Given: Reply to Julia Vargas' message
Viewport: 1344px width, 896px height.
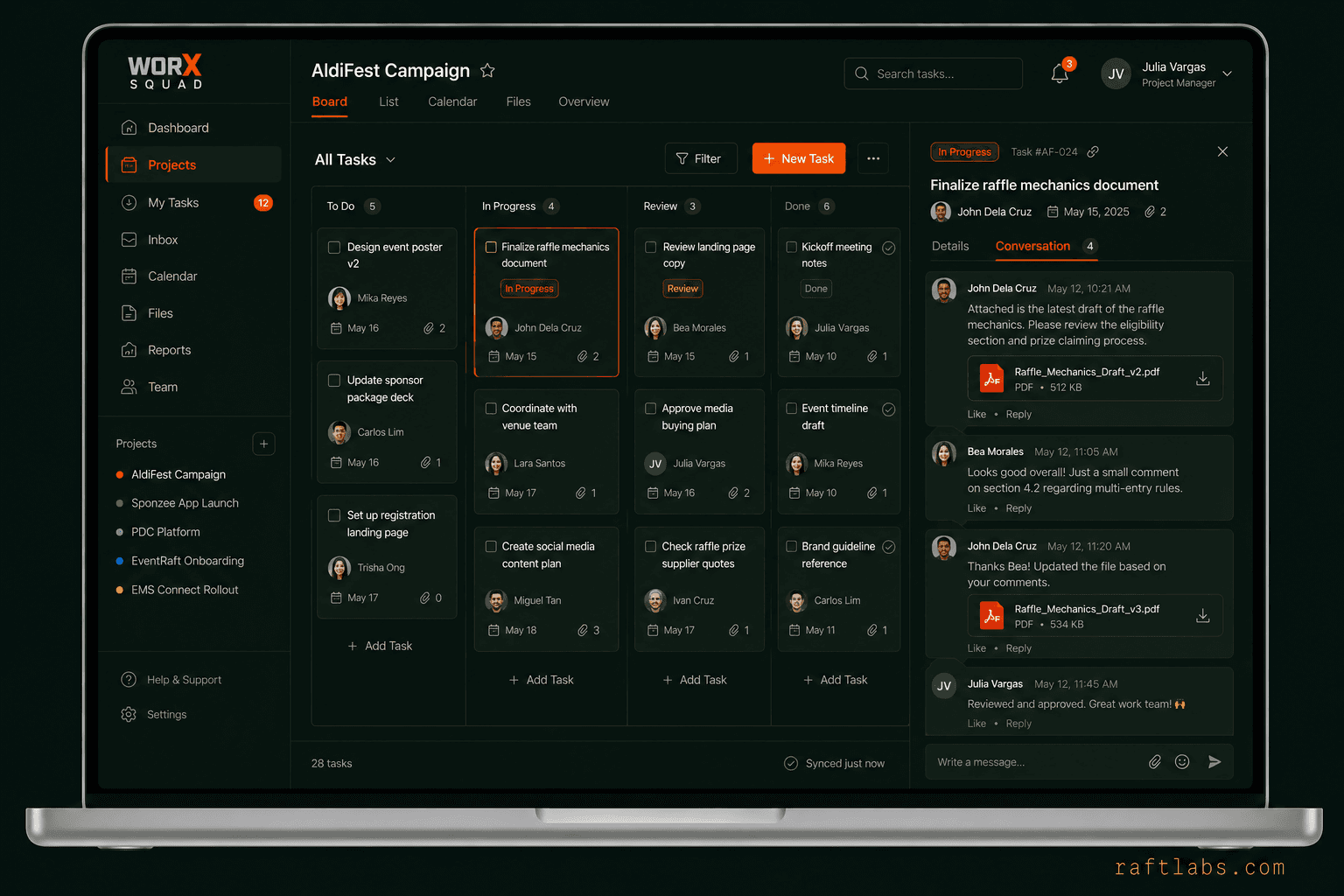Looking at the screenshot, I should [1018, 724].
